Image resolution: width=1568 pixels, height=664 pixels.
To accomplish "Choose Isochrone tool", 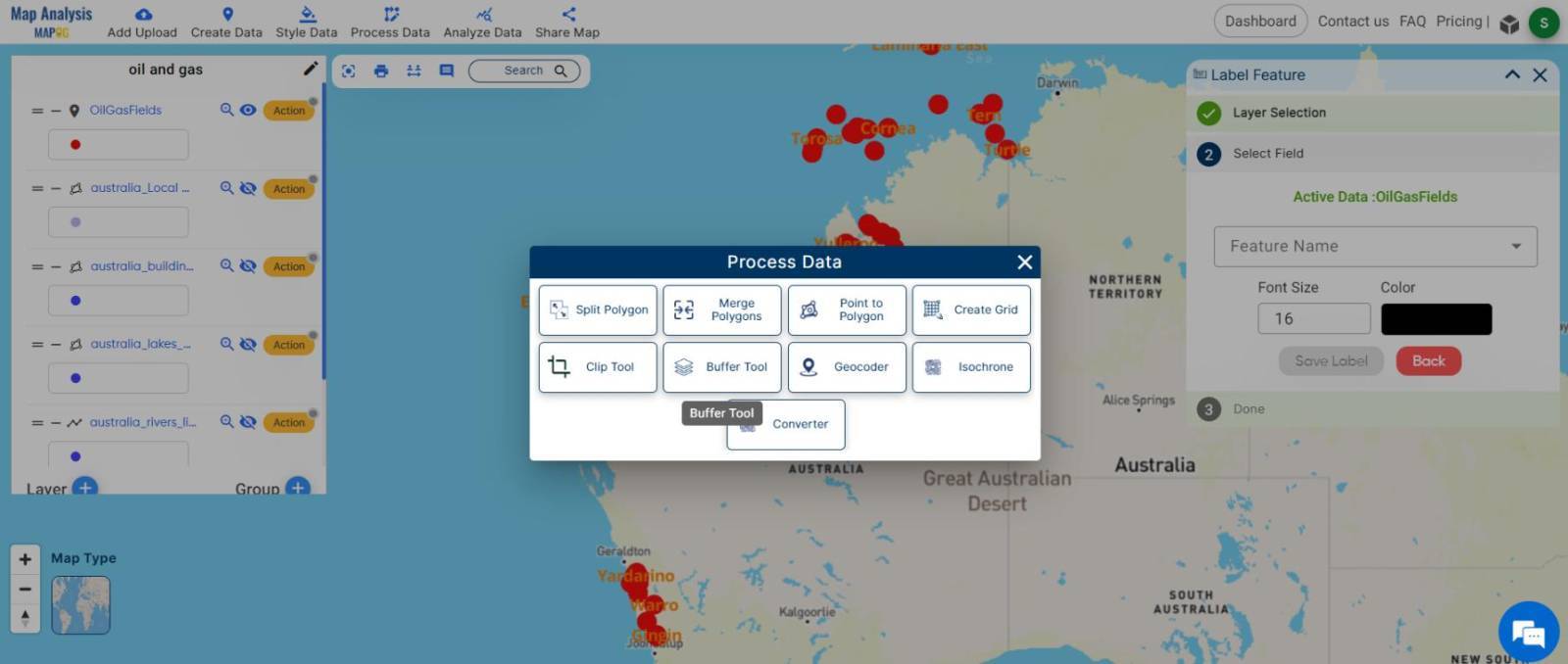I will 971,367.
